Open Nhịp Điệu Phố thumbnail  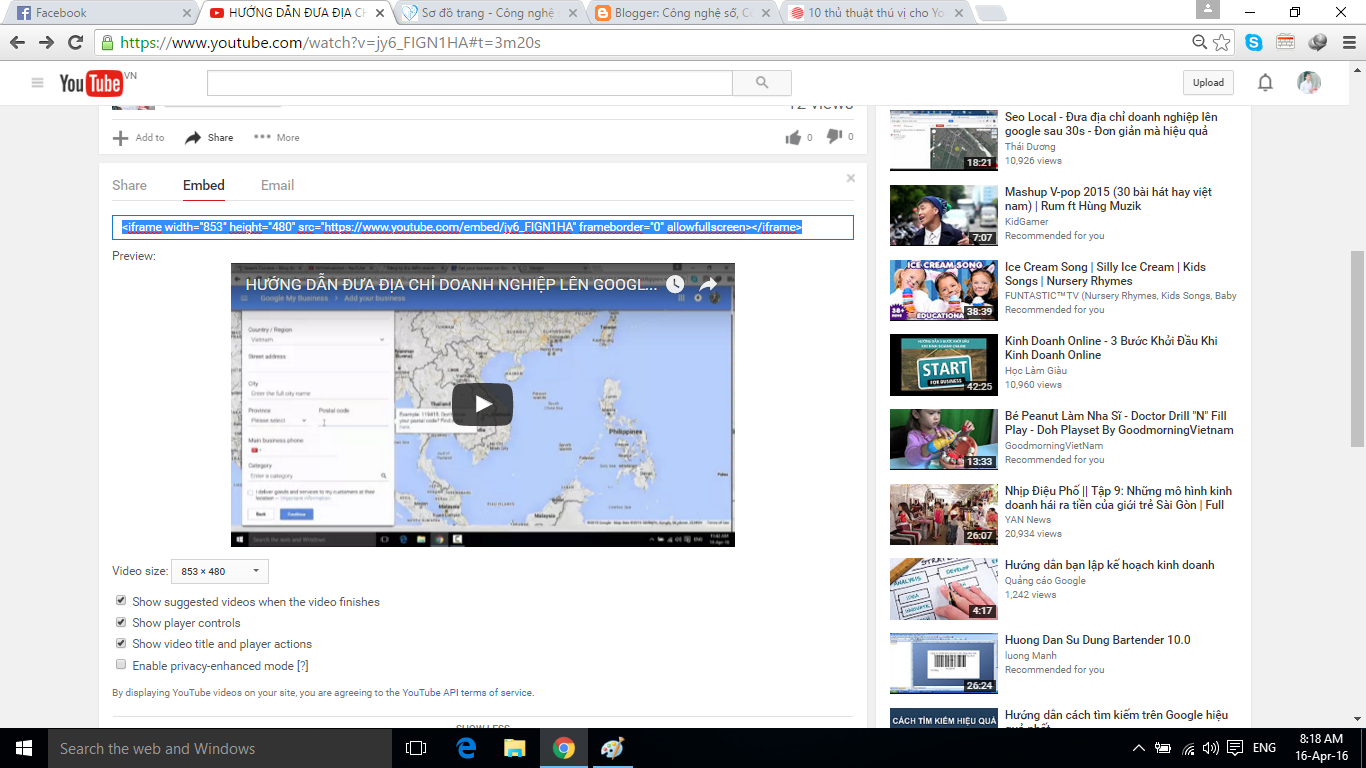point(944,514)
